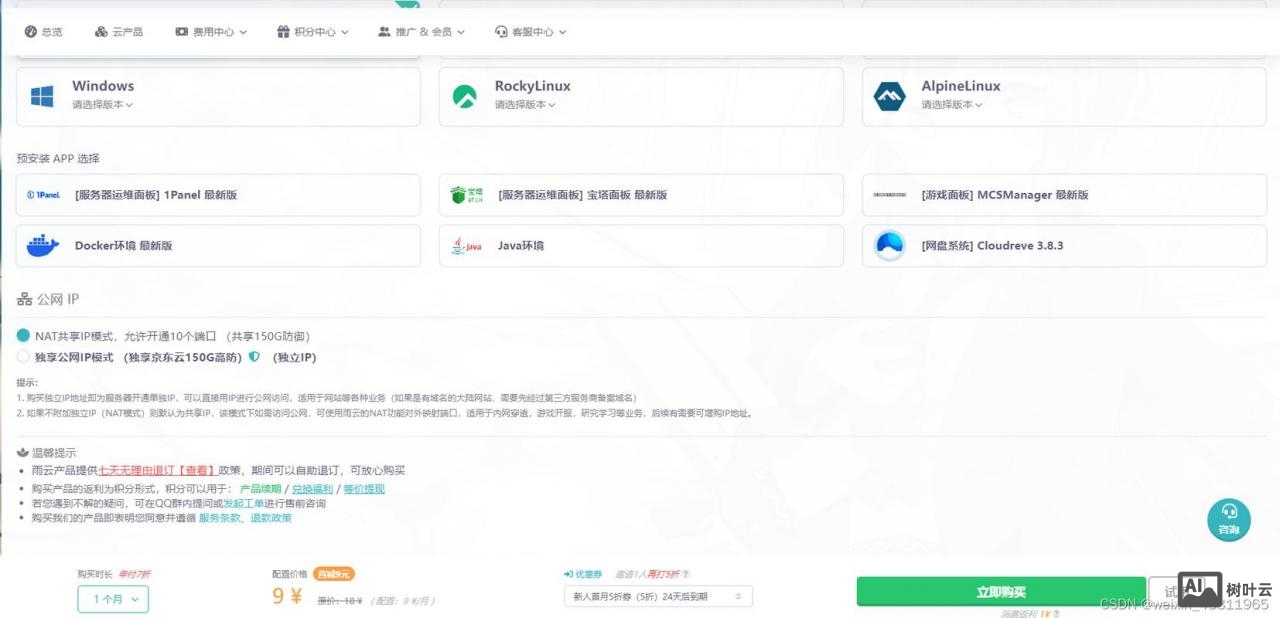The image size is (1280, 618).
Task: Click the 直减9元 discount badge
Action: (334, 573)
